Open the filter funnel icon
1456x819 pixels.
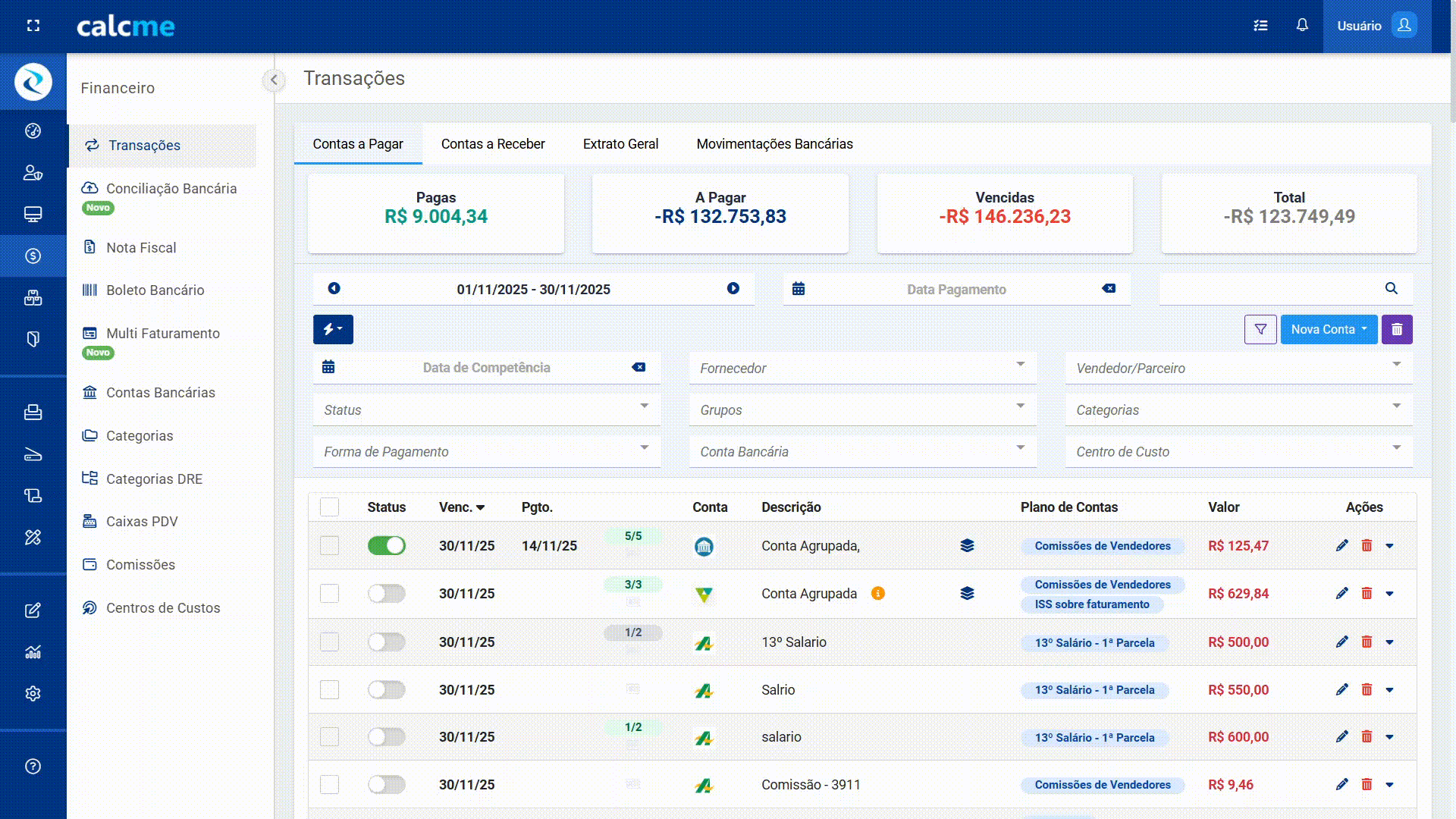pyautogui.click(x=1260, y=329)
